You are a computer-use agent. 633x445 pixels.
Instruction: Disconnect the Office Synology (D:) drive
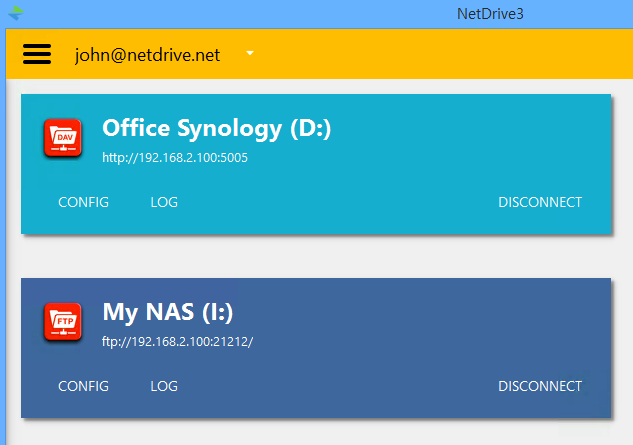click(540, 202)
